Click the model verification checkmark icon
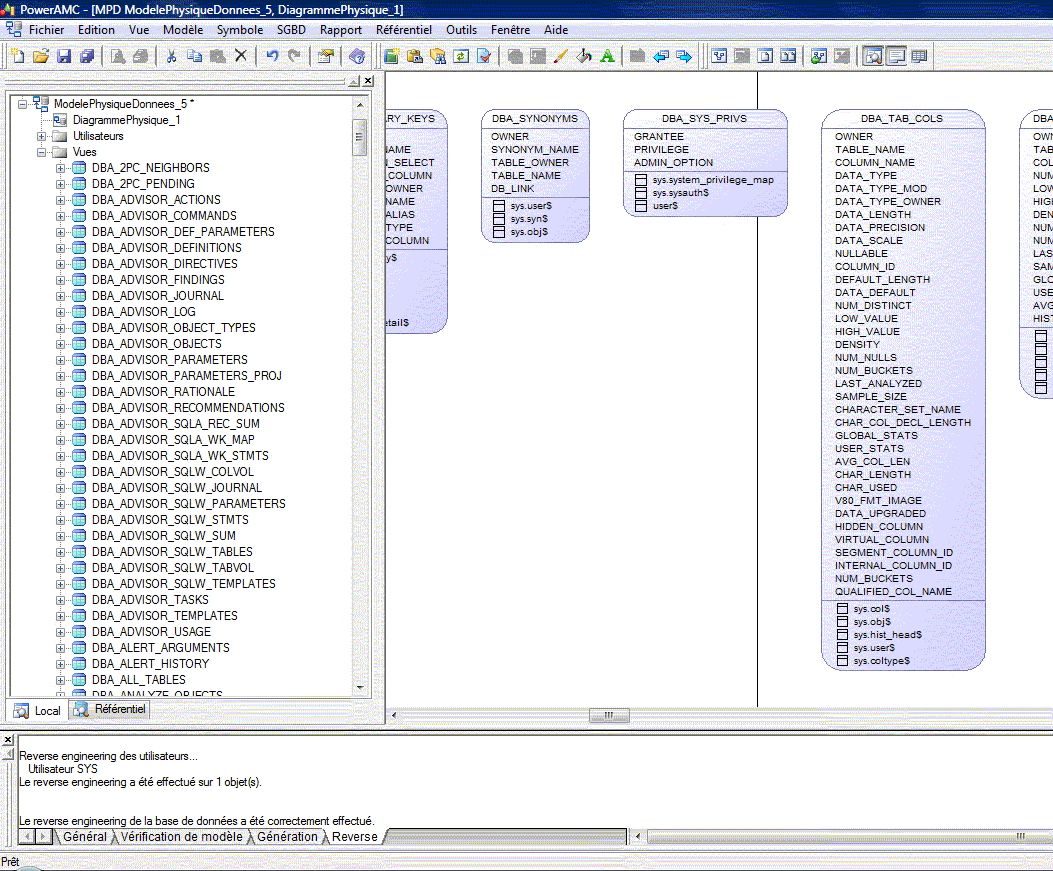This screenshot has height=871, width=1053. pos(484,56)
